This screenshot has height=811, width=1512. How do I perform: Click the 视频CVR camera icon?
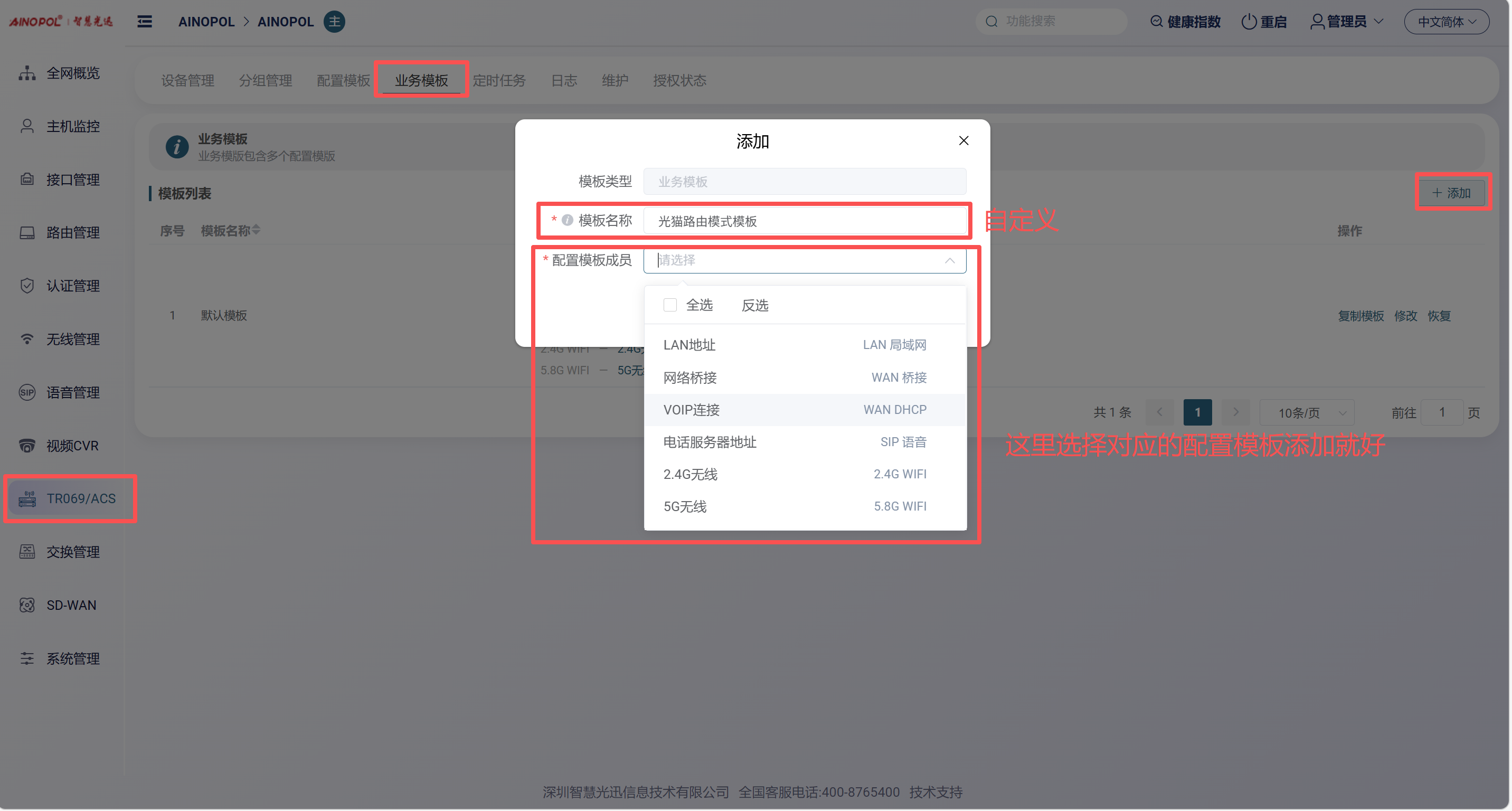pyautogui.click(x=27, y=446)
